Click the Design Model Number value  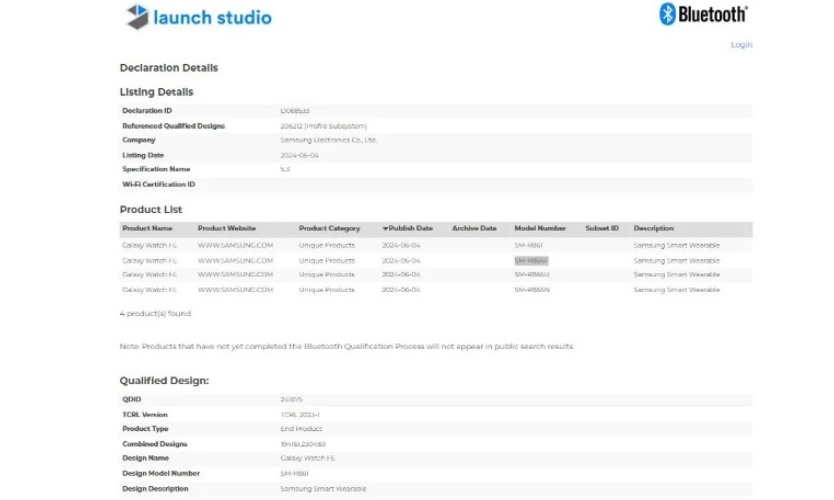(x=294, y=473)
